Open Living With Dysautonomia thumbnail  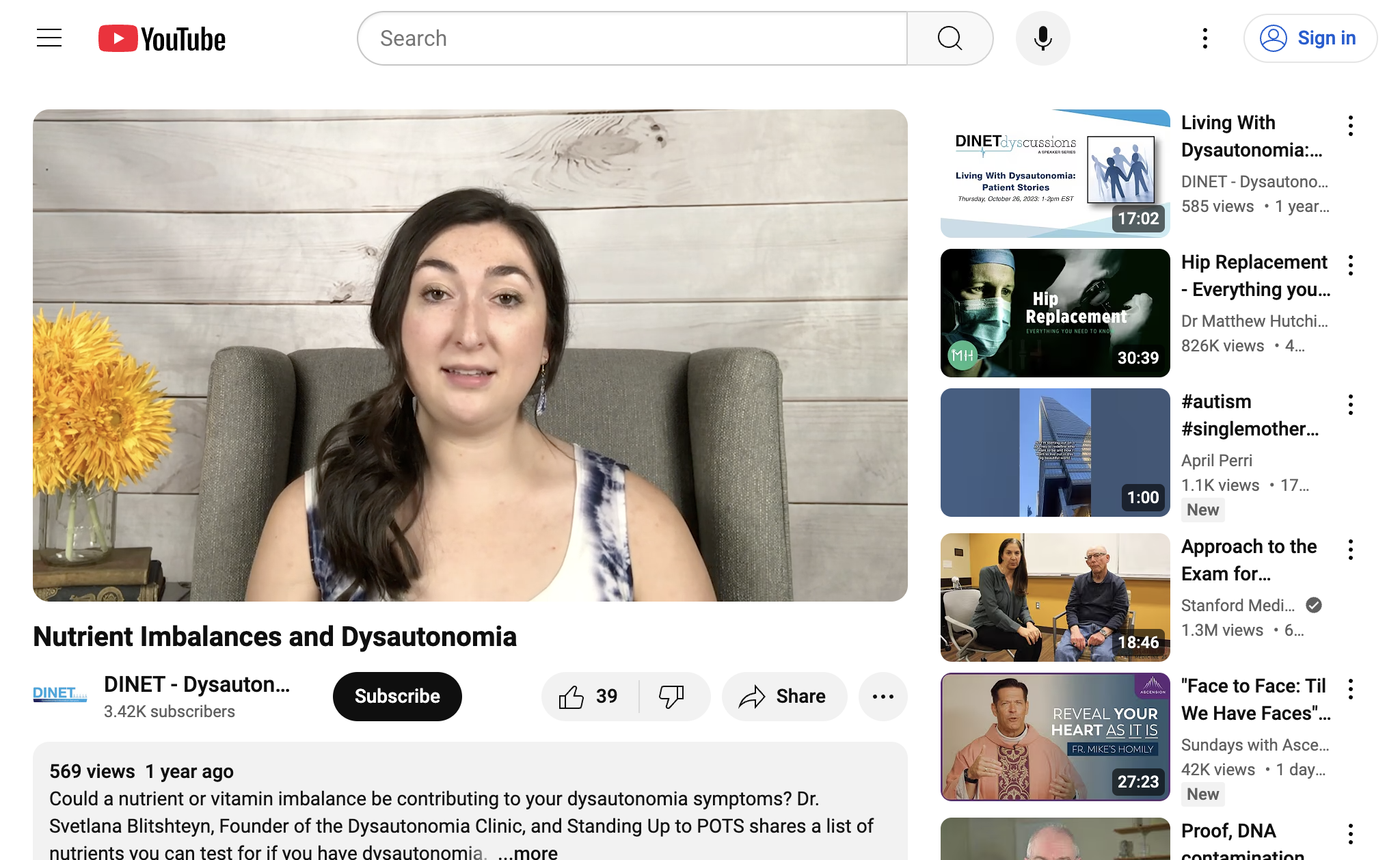[x=1055, y=174]
